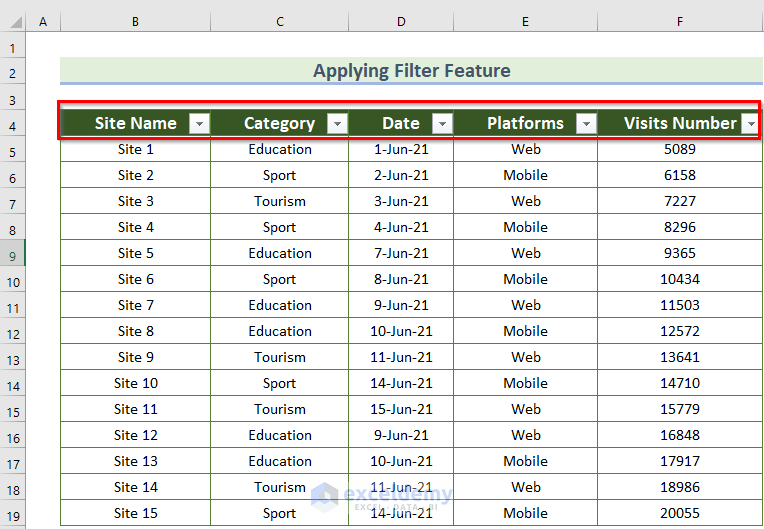The width and height of the screenshot is (764, 529).
Task: Select column F header
Action: pos(680,22)
